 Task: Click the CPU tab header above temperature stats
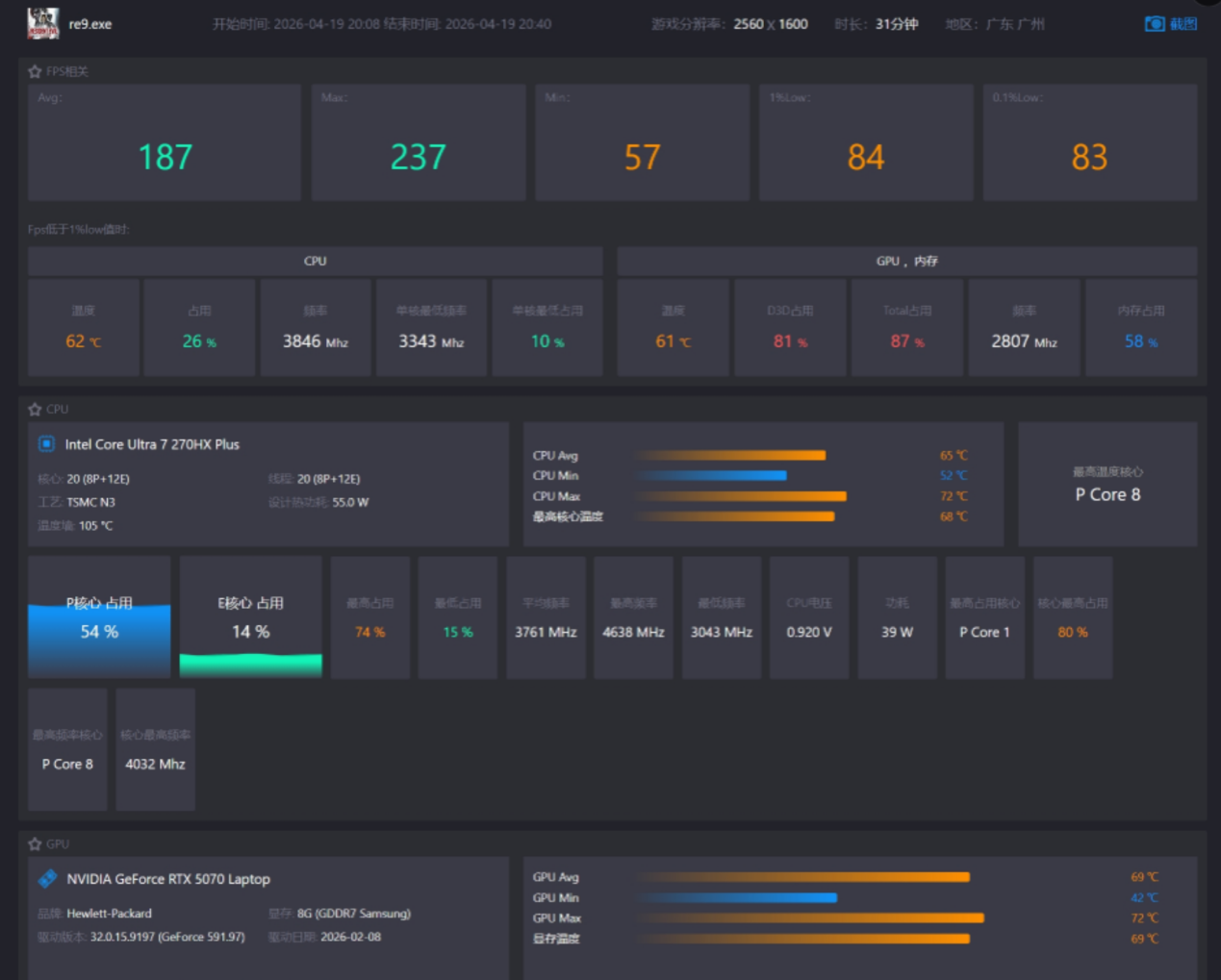[315, 261]
